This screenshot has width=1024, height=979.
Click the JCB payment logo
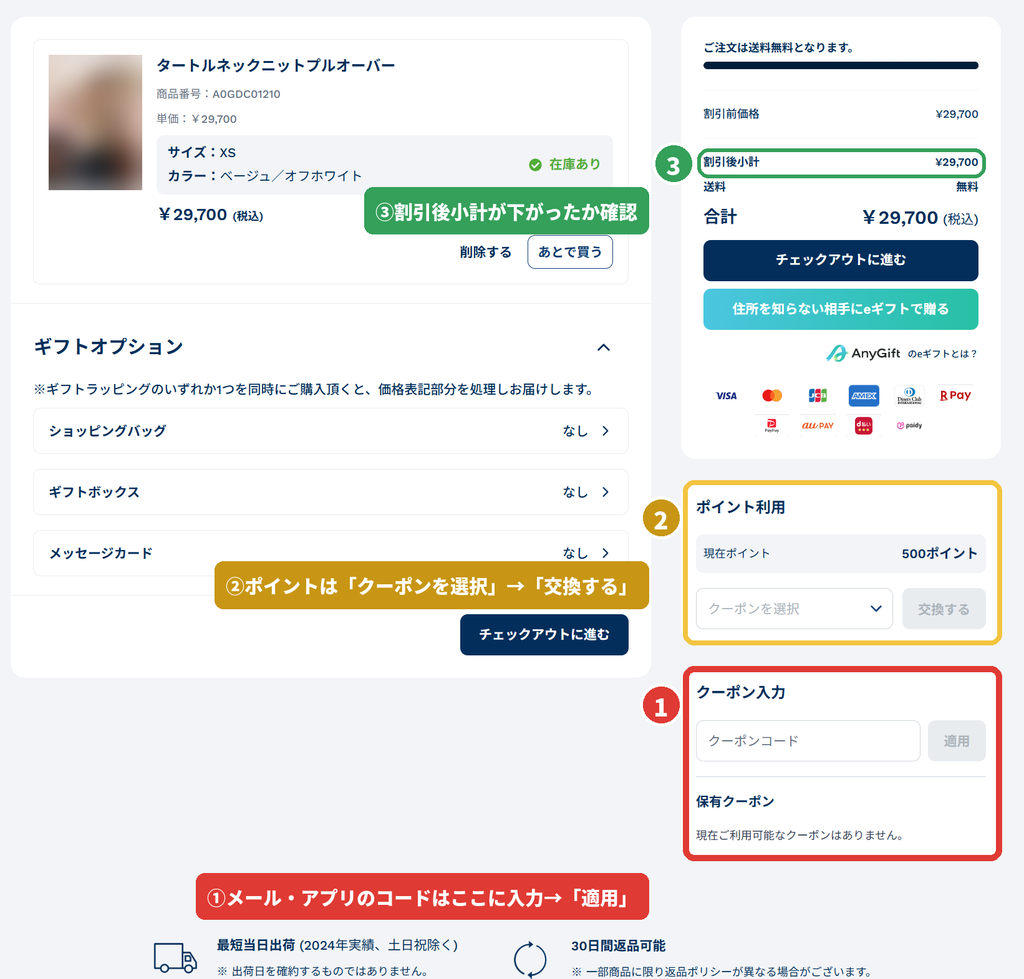pos(818,396)
